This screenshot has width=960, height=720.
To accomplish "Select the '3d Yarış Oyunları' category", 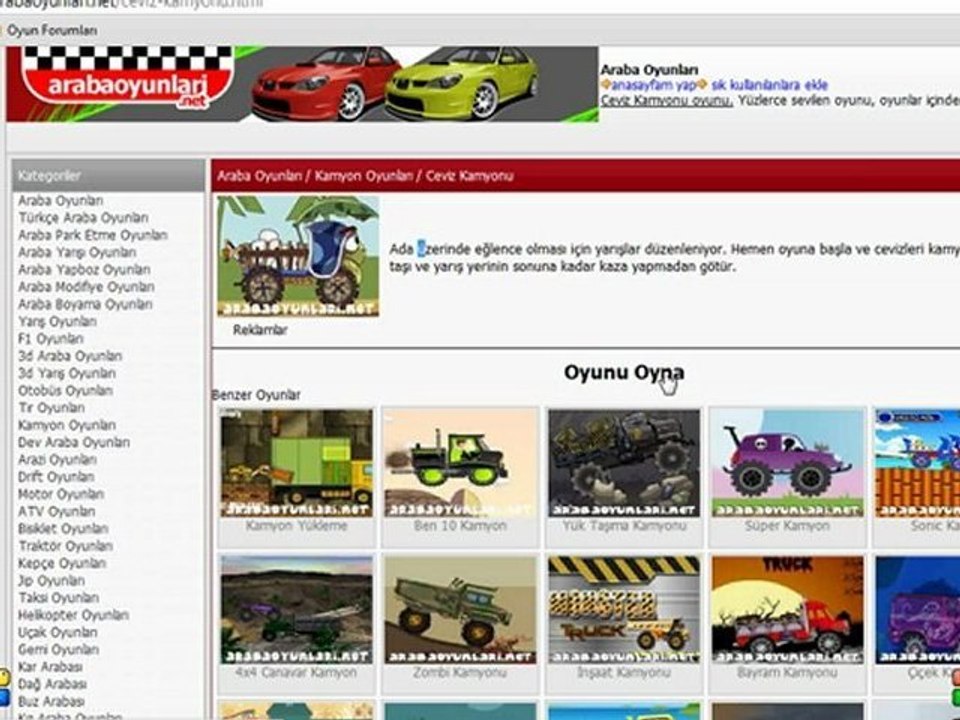I will (x=67, y=372).
